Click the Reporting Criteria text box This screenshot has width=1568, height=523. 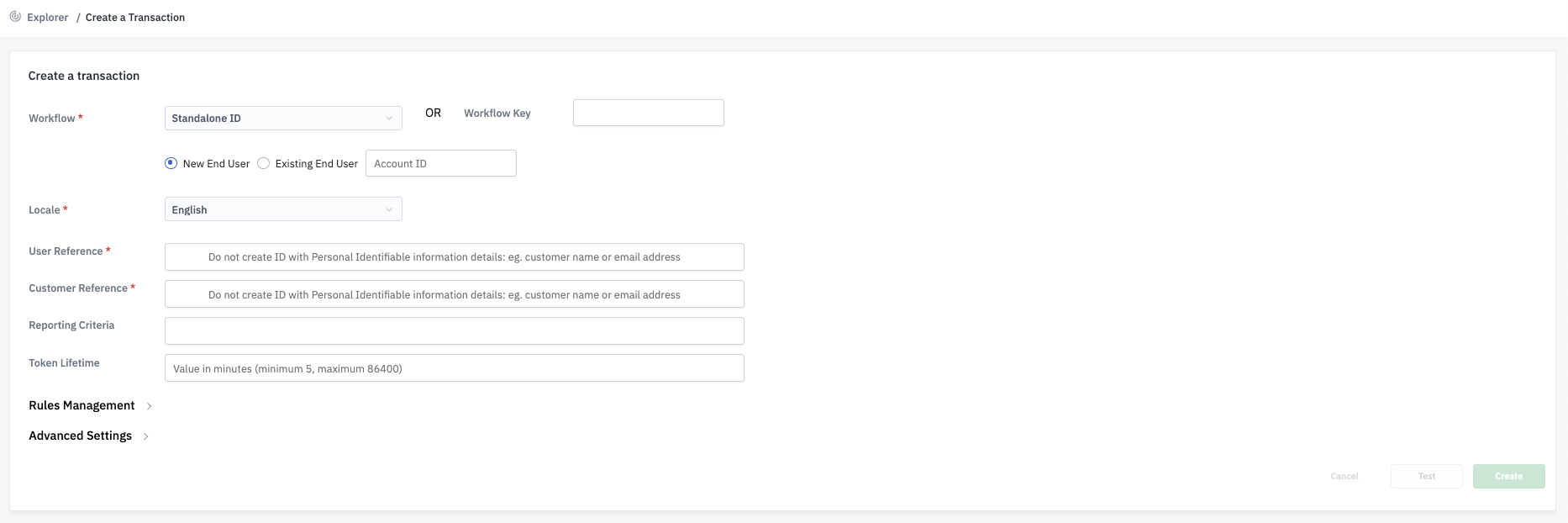pyautogui.click(x=454, y=331)
